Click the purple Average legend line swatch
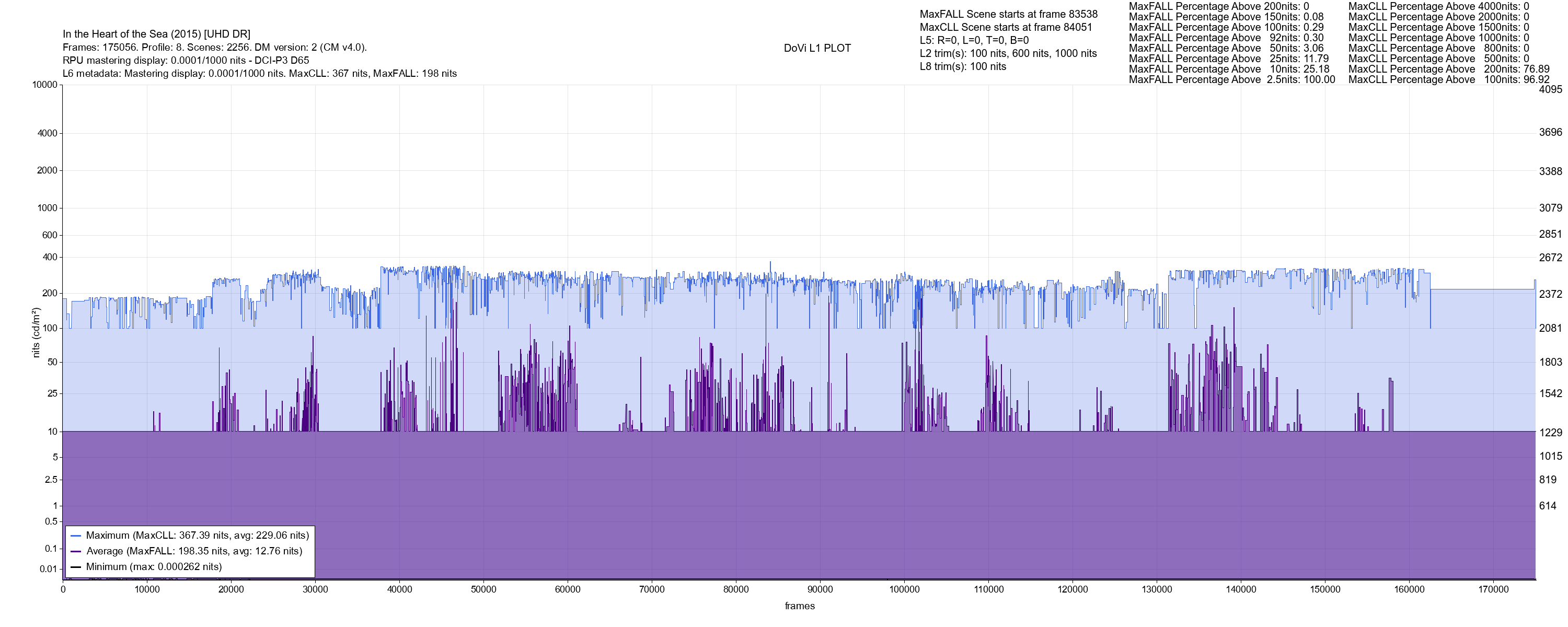 tap(76, 552)
